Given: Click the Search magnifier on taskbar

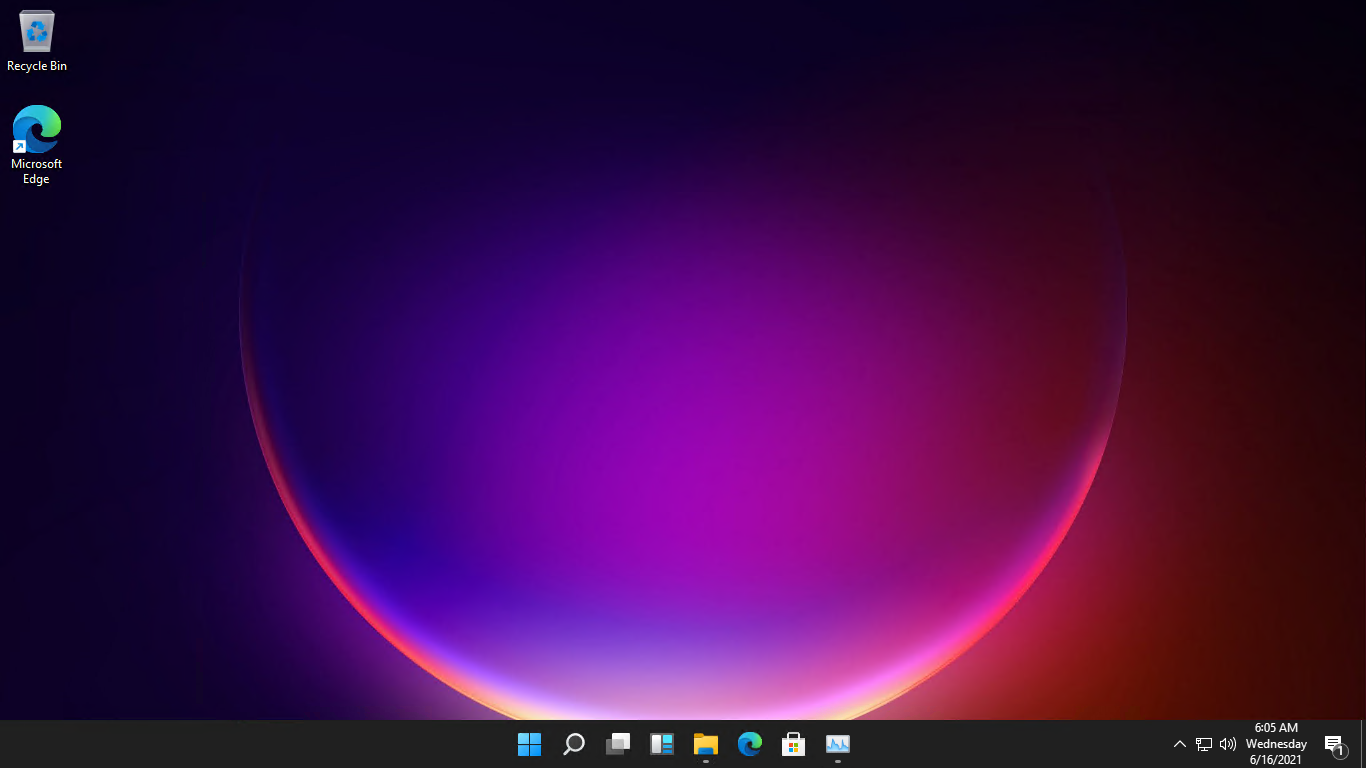Looking at the screenshot, I should pos(574,744).
